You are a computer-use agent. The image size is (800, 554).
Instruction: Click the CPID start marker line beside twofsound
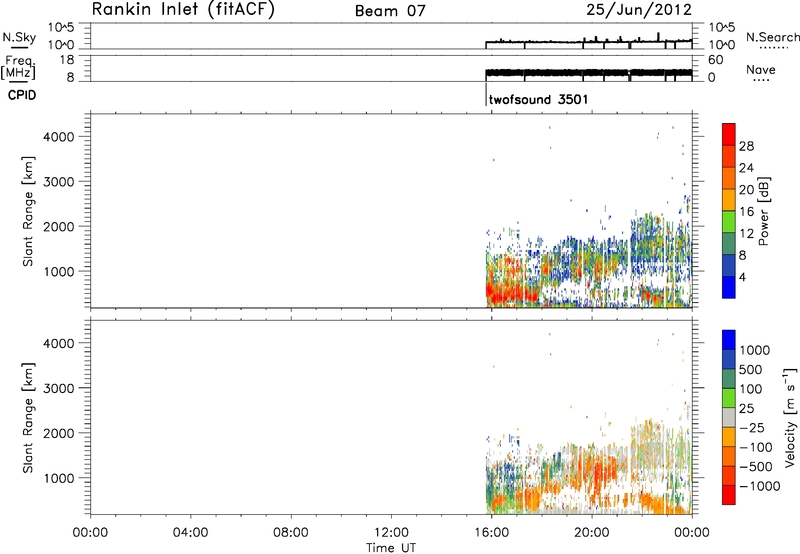(x=485, y=94)
